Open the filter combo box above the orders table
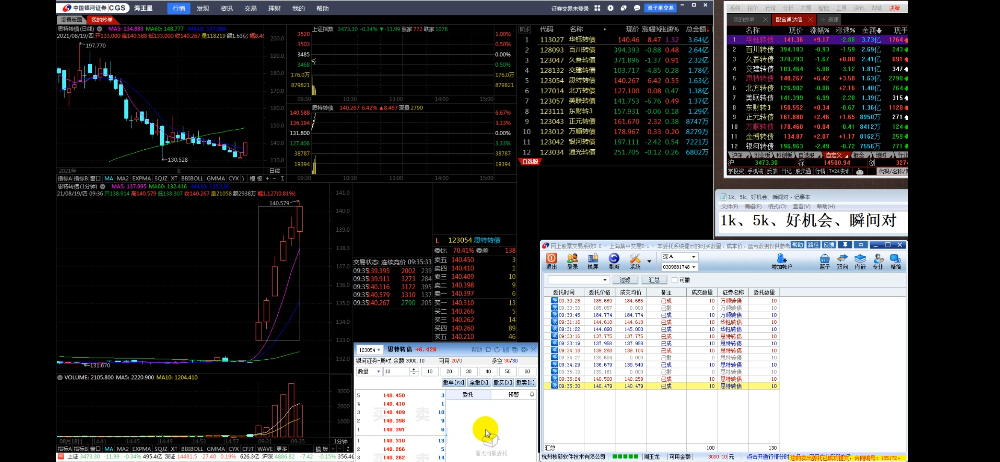 pyautogui.click(x=578, y=279)
